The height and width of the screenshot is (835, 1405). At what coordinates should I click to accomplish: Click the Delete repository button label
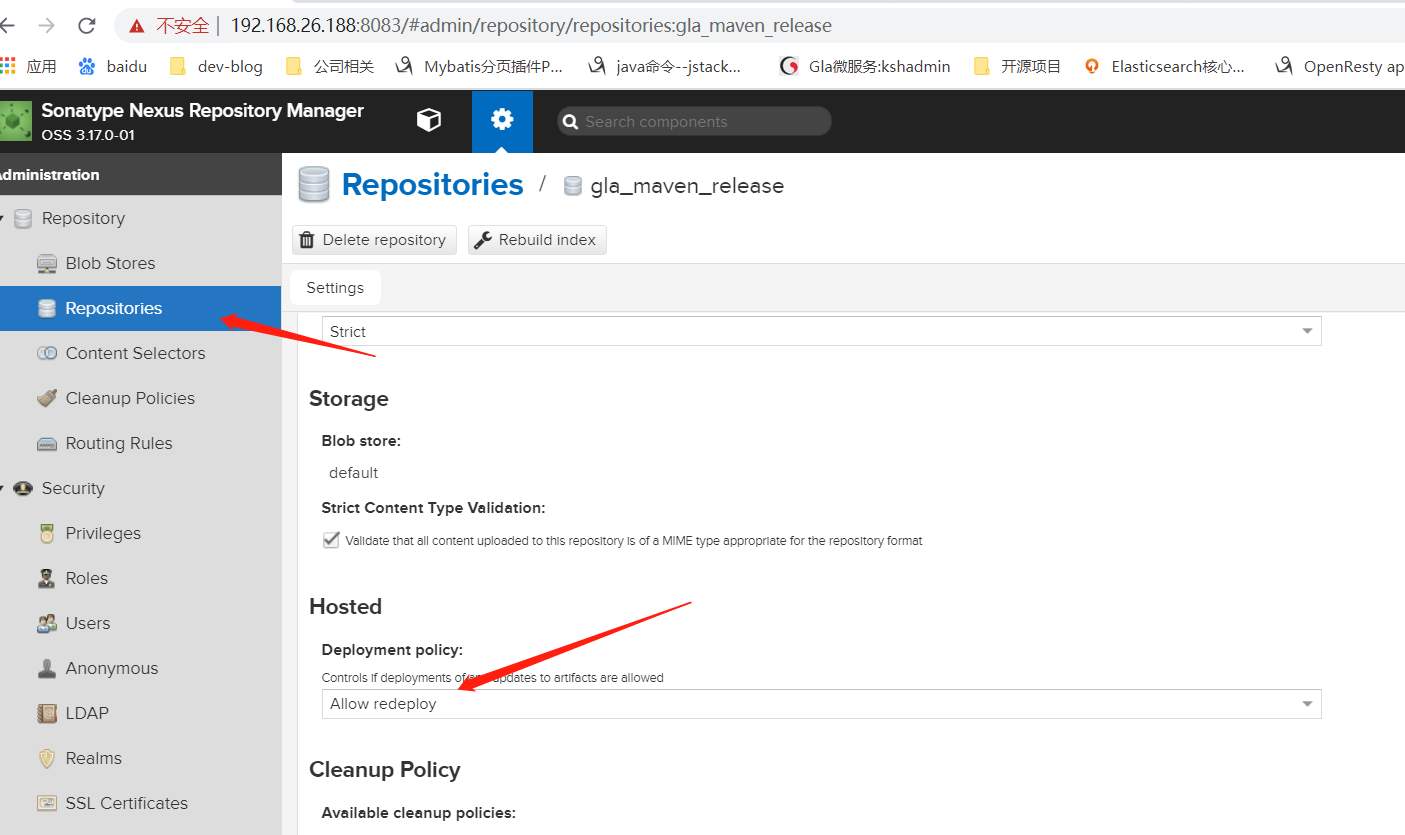point(384,240)
